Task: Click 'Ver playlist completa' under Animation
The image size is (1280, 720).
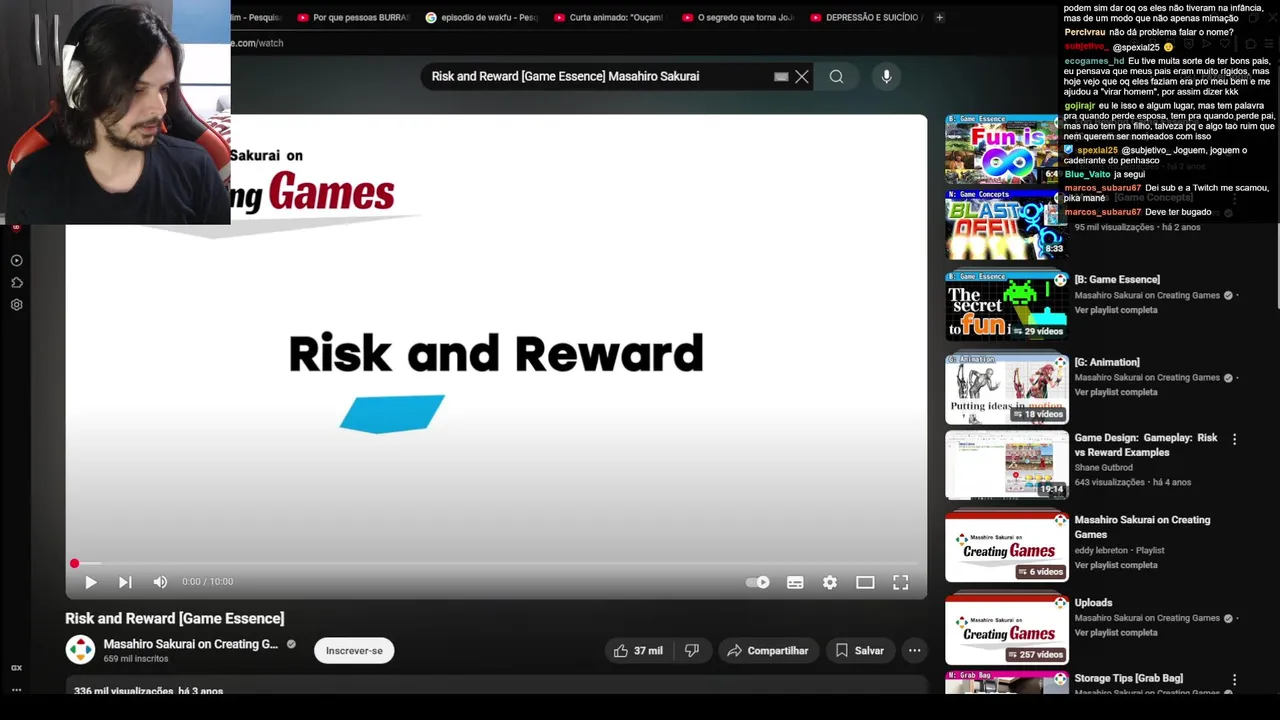Action: 1116,392
